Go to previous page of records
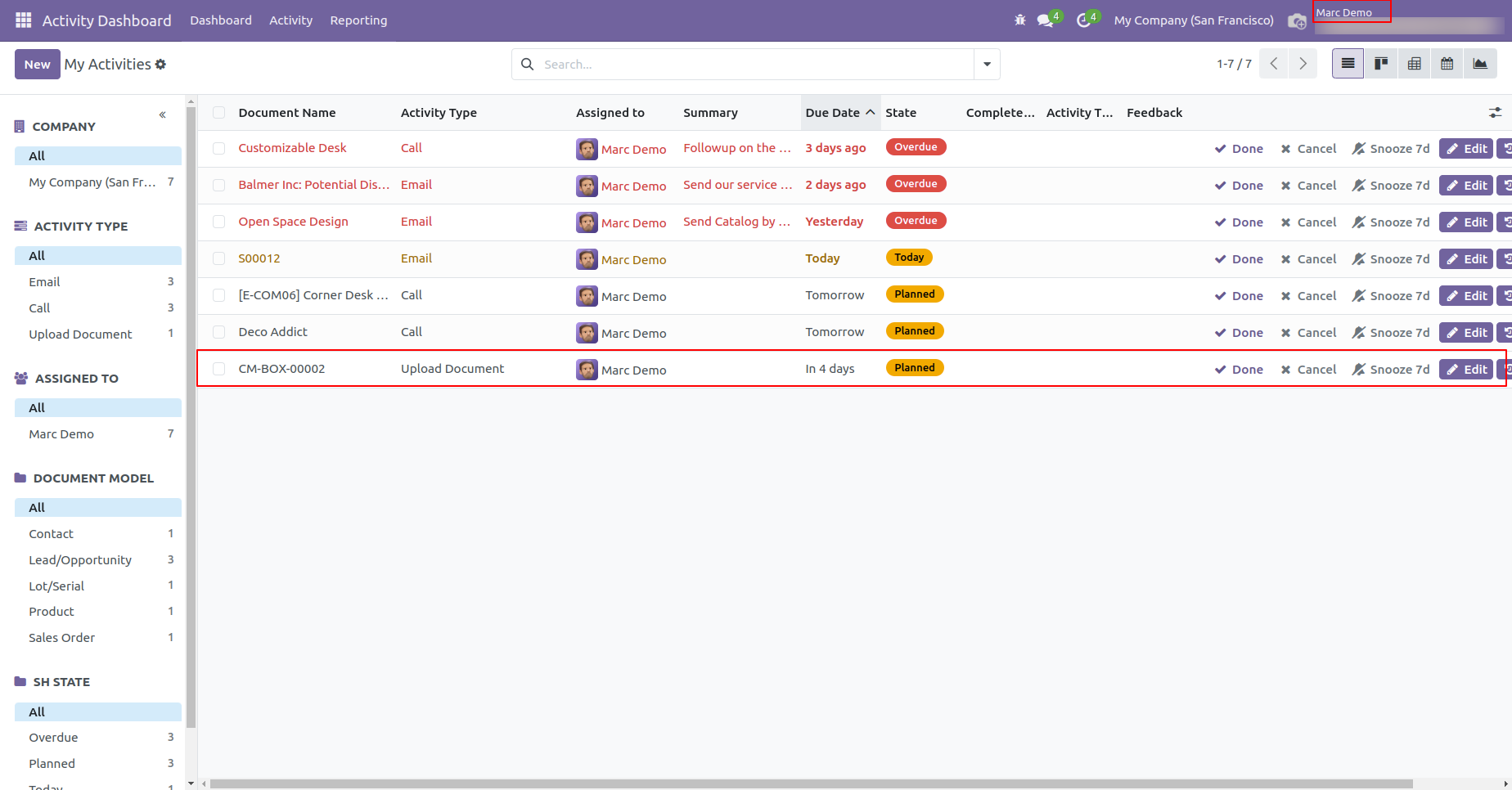Screen dimensions: 1512x790 [x=1274, y=64]
